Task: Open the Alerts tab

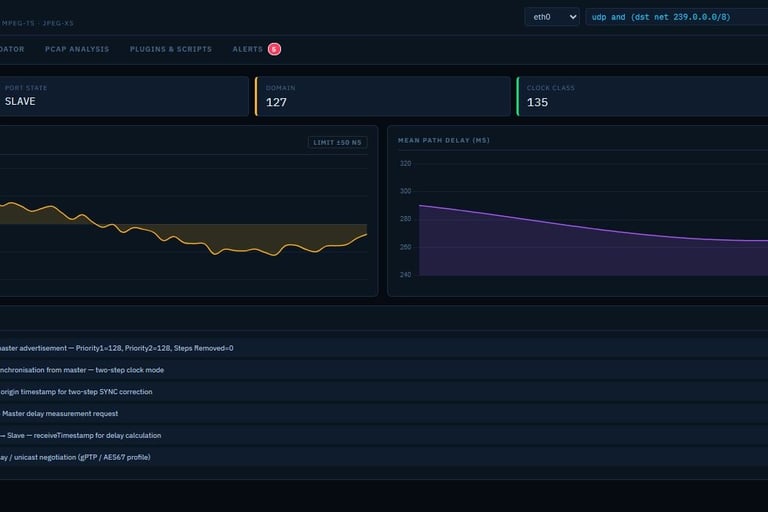Action: point(247,49)
